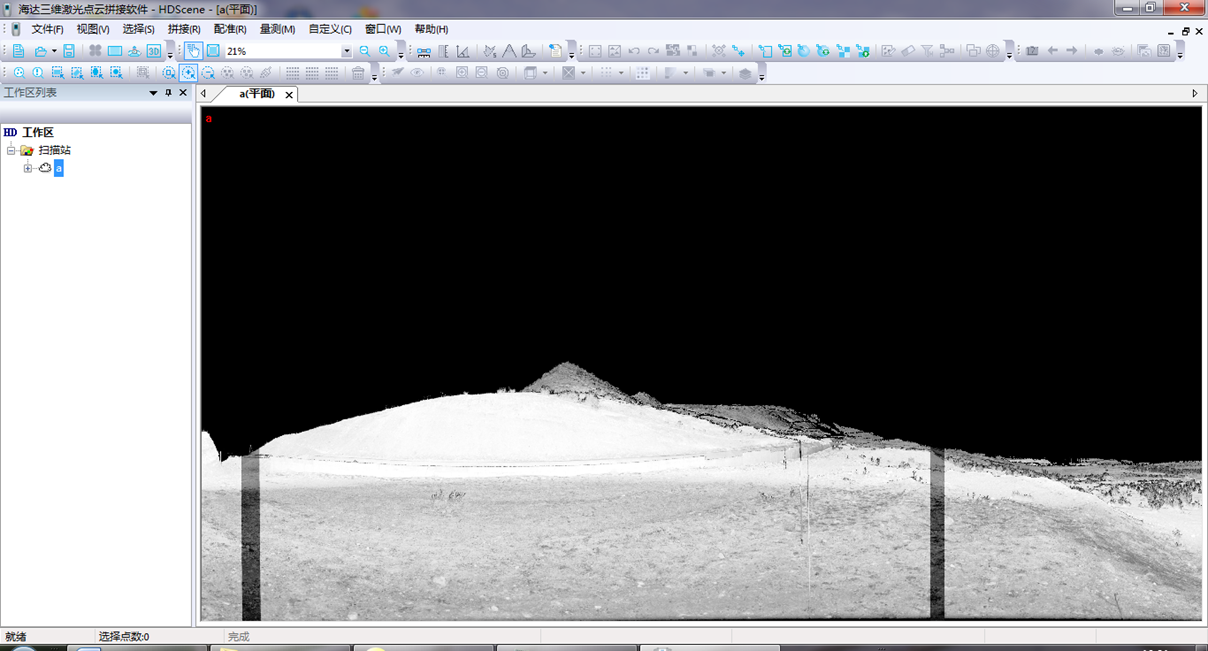
Task: Click the zoom in magnifier beside 21% box
Action: tap(384, 51)
